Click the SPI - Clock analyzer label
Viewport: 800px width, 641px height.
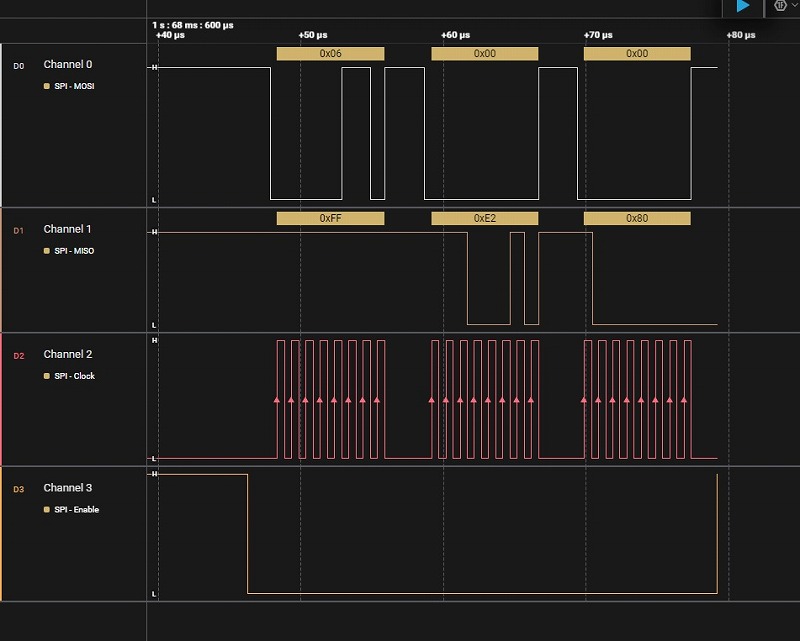75,376
